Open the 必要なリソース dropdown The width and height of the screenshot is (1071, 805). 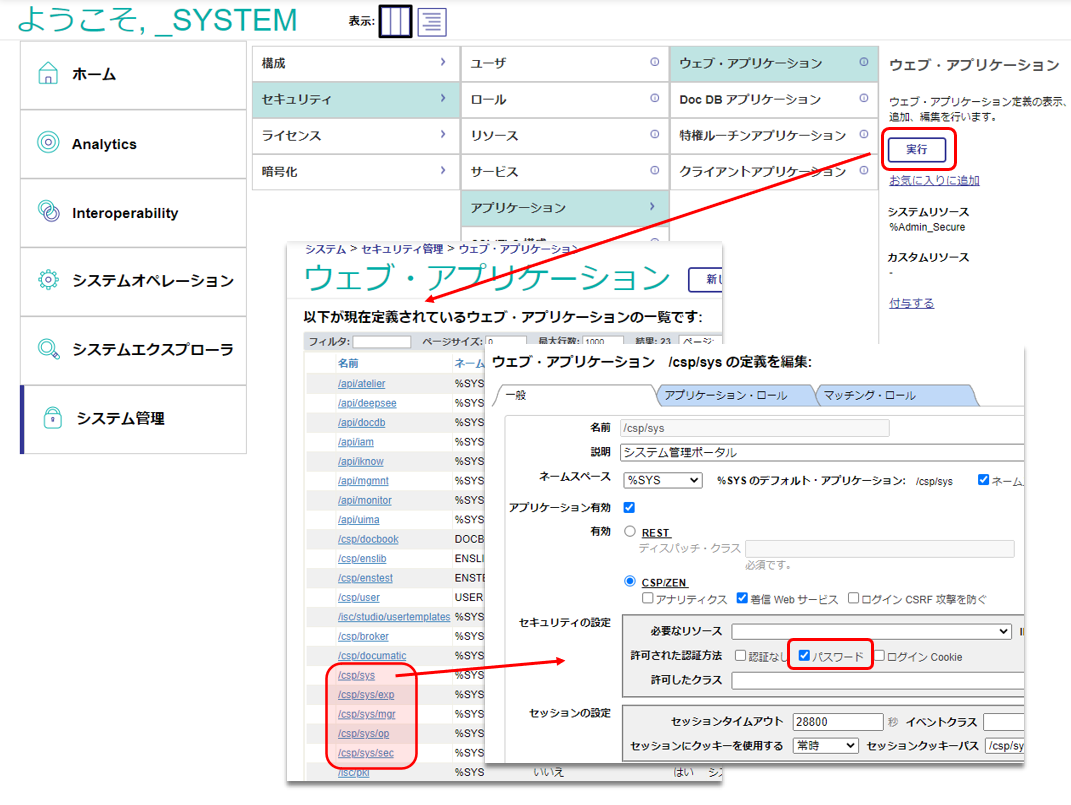tap(871, 631)
